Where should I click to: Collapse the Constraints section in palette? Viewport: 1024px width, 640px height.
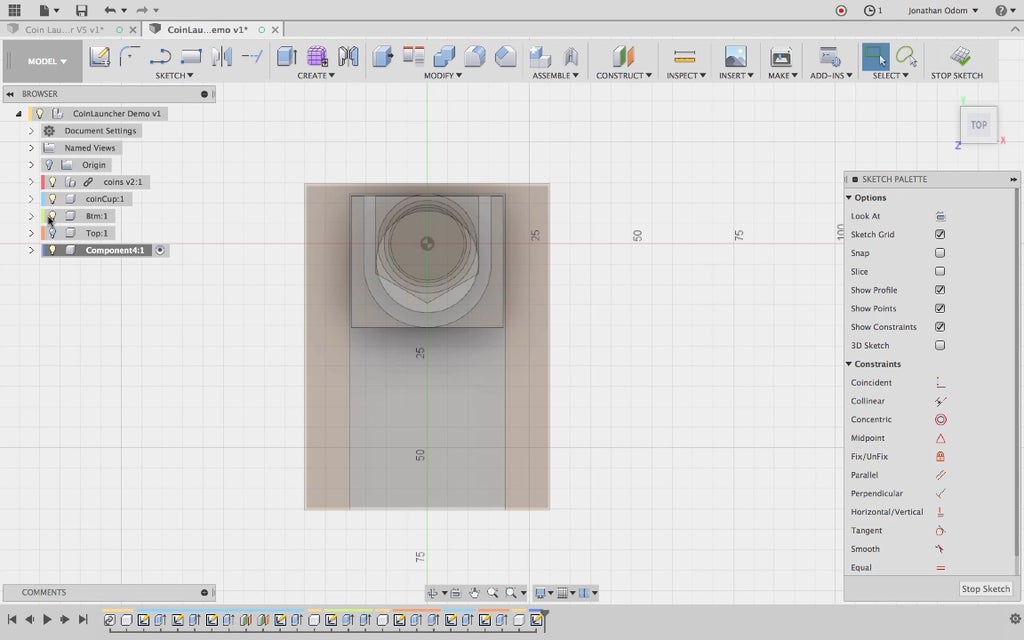(x=849, y=364)
